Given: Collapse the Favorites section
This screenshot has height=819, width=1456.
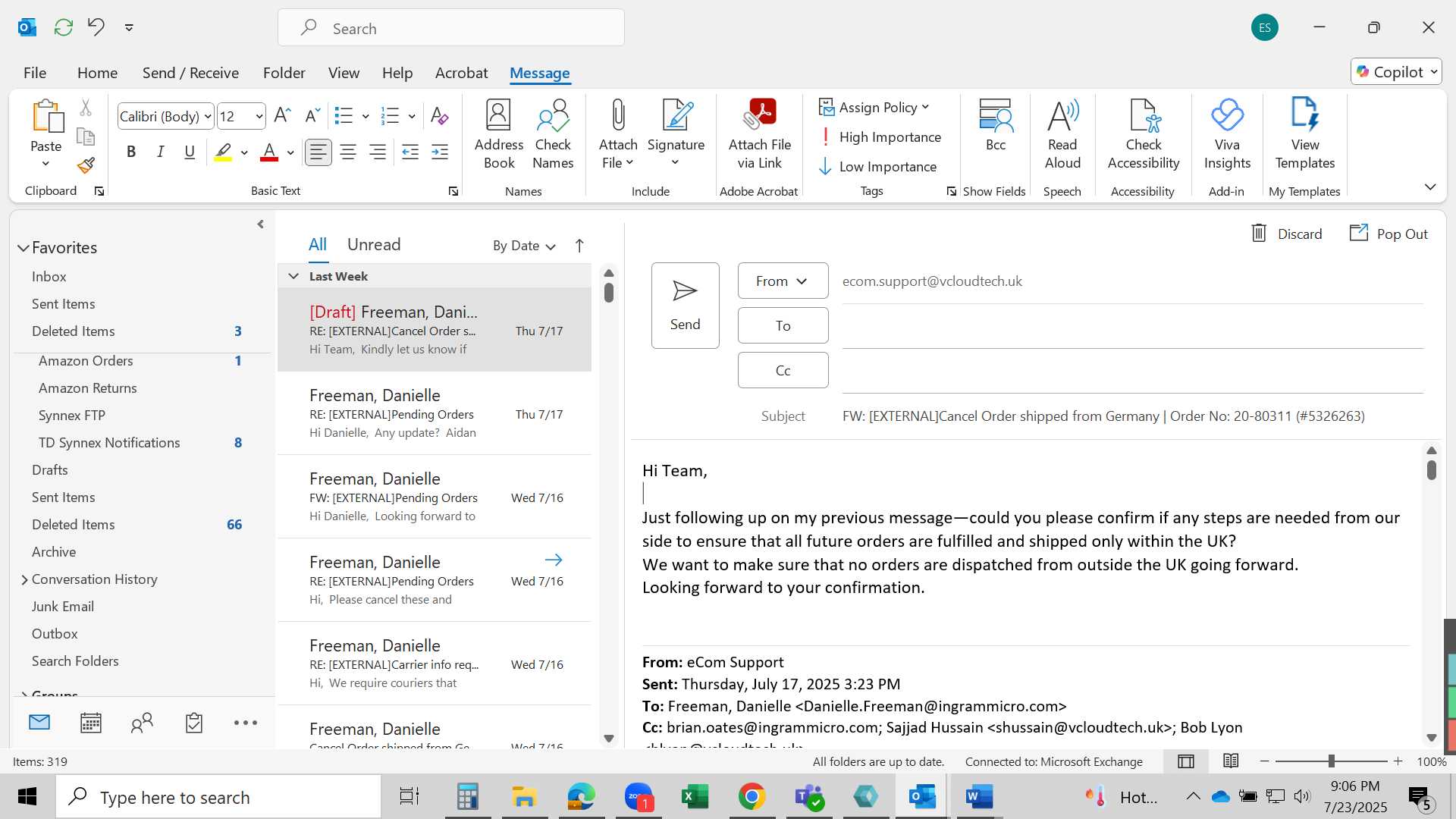Looking at the screenshot, I should (x=24, y=248).
